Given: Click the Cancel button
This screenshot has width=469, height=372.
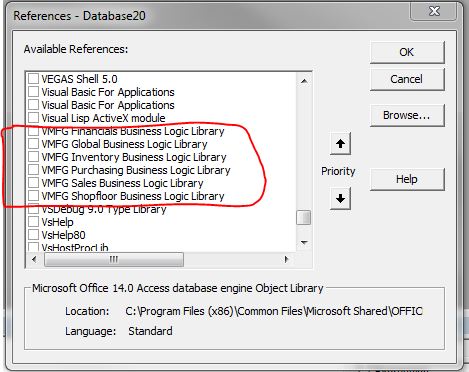Looking at the screenshot, I should pos(407,79).
